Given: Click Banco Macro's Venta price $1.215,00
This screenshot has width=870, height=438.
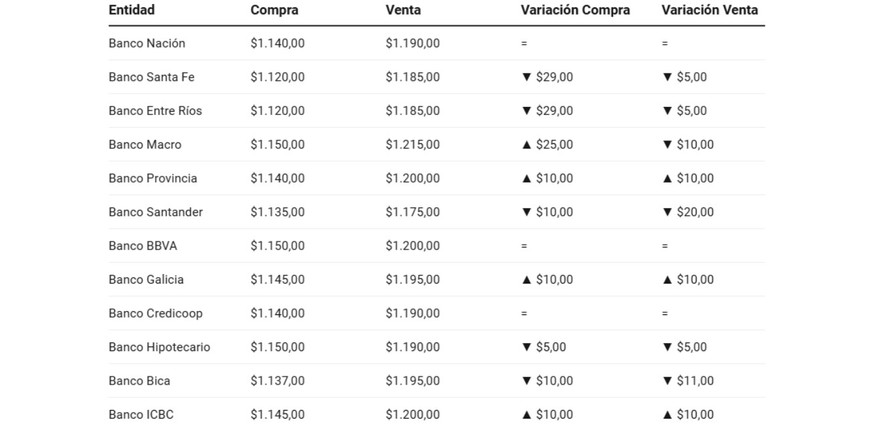Looking at the screenshot, I should (412, 145).
